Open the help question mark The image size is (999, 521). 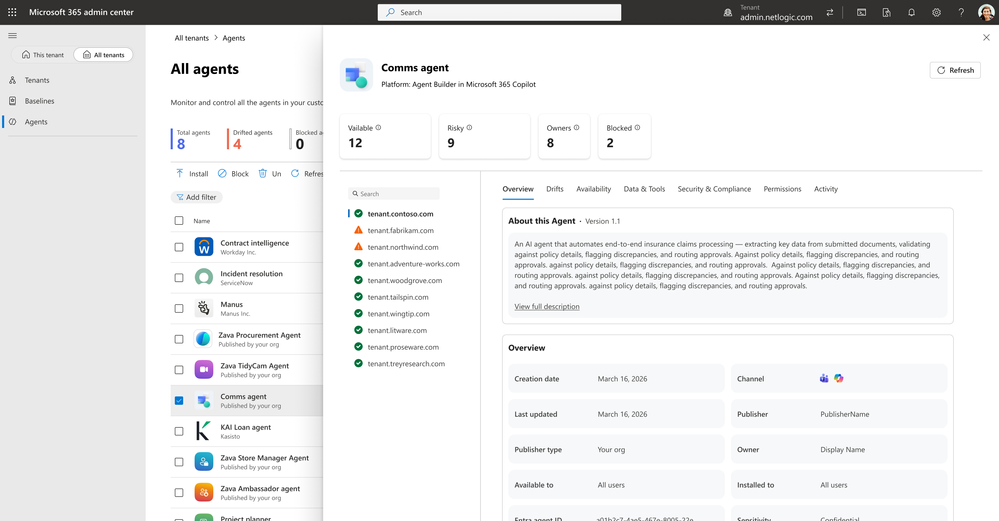[x=961, y=12]
